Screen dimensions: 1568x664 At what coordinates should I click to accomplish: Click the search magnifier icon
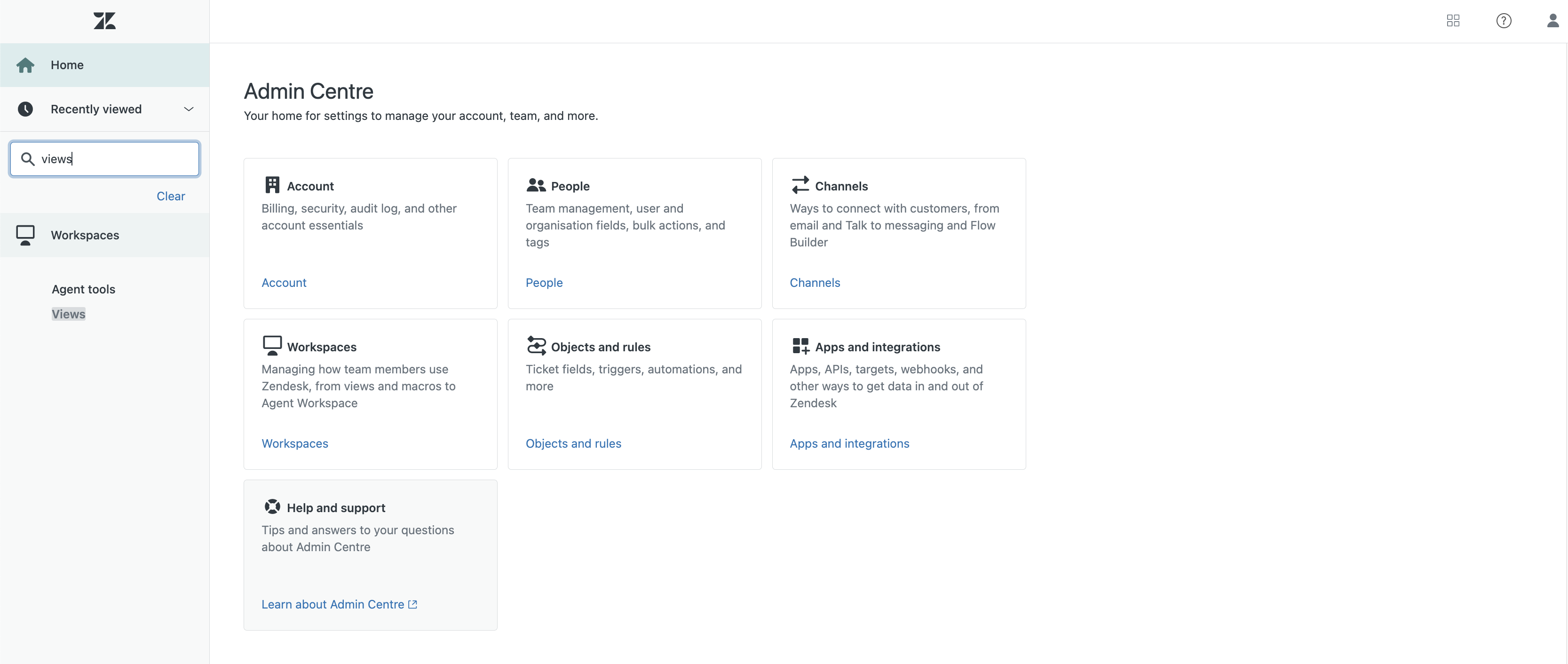(x=27, y=158)
